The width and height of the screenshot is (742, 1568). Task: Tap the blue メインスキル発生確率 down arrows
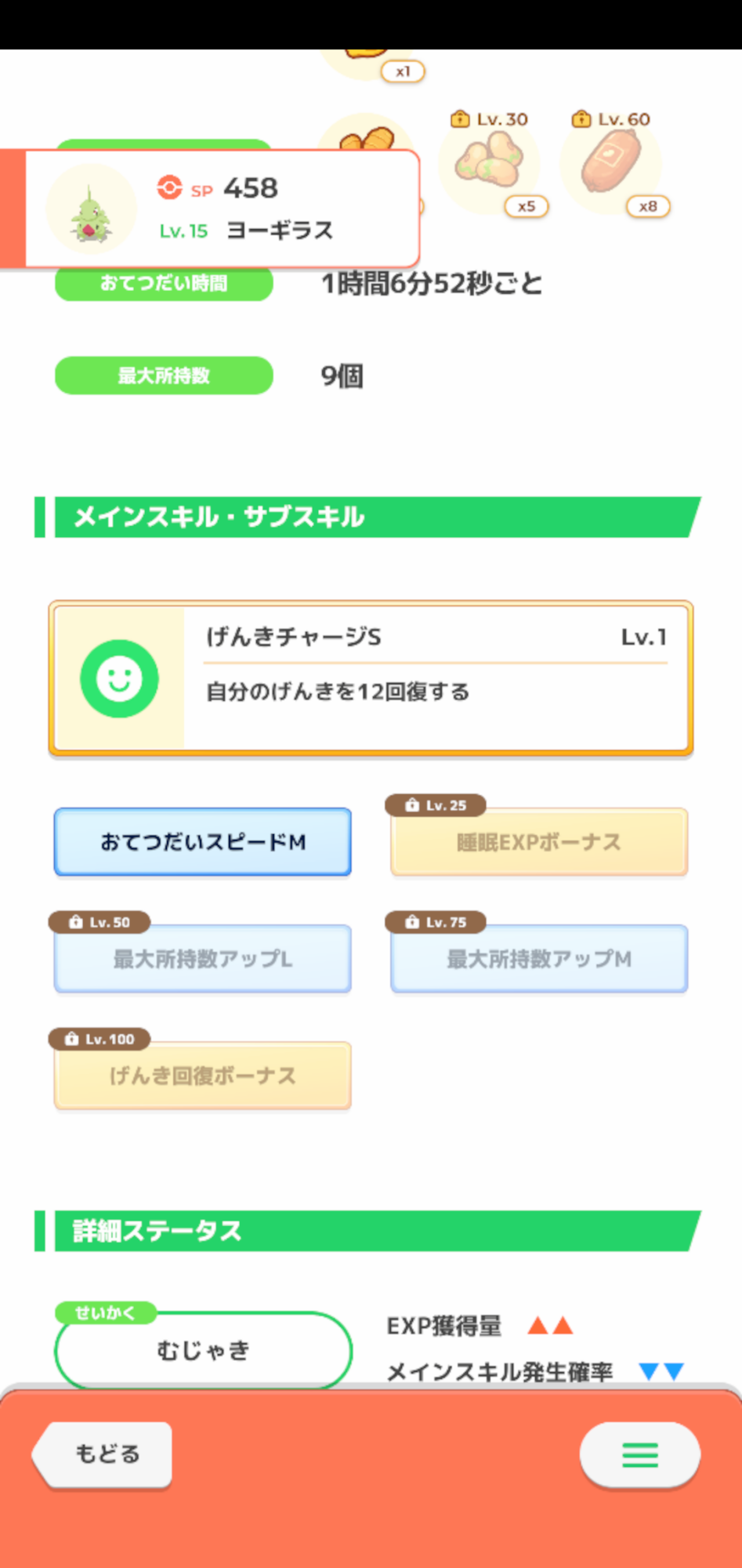coord(661,1371)
